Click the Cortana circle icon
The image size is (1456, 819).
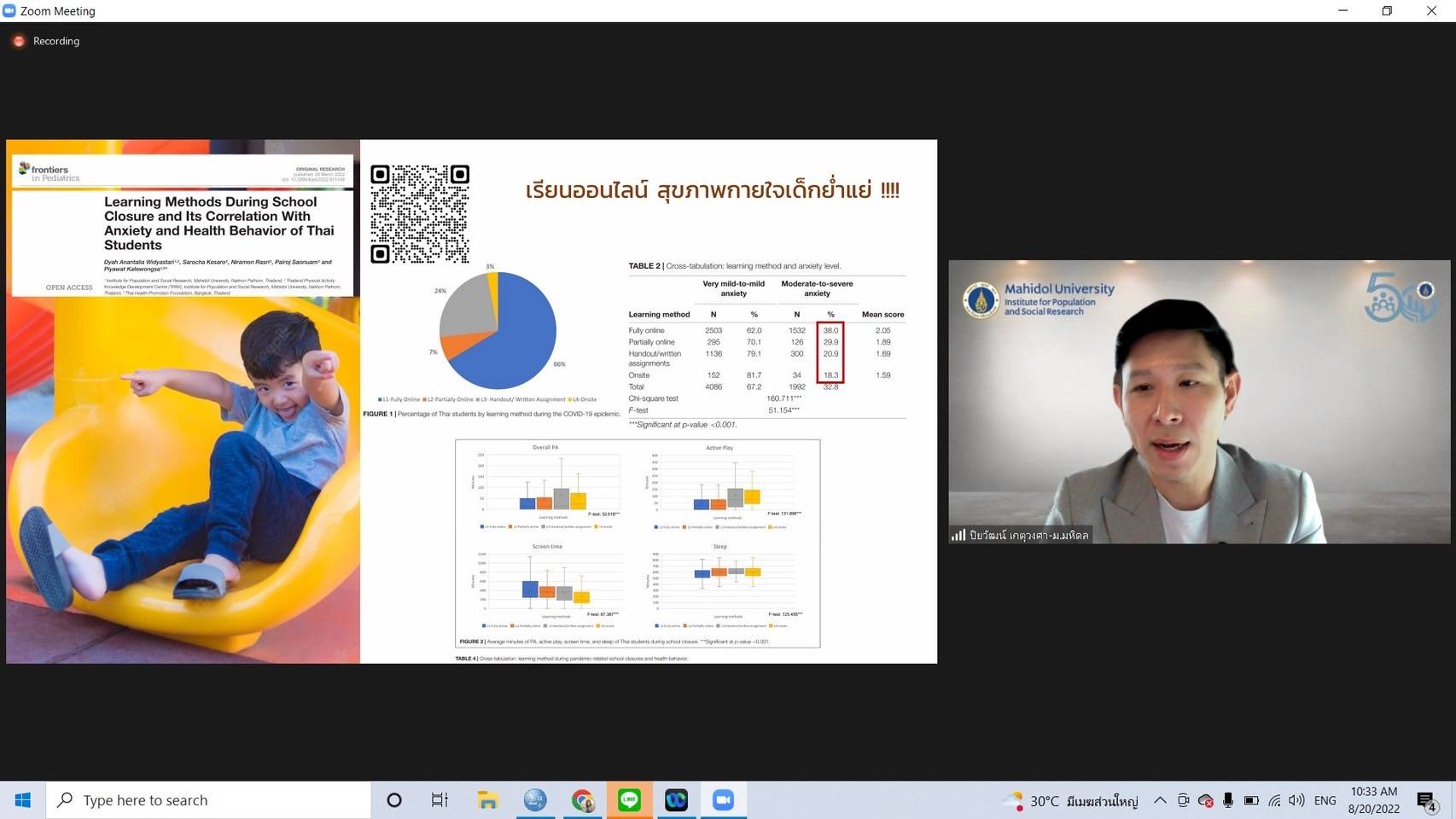pyautogui.click(x=393, y=800)
